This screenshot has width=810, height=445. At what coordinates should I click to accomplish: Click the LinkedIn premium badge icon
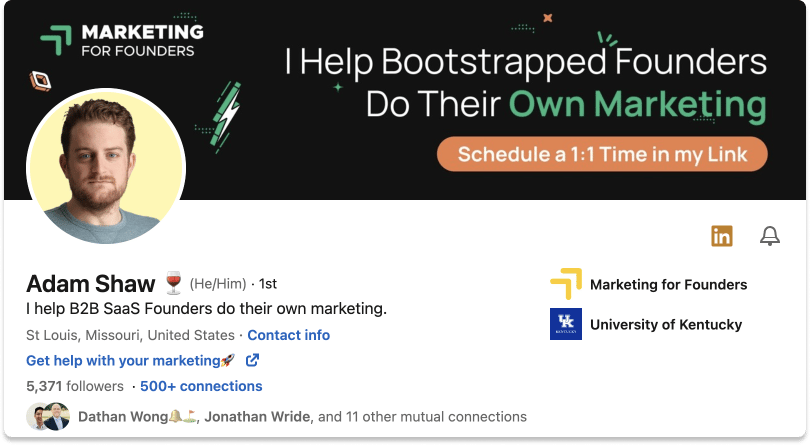[722, 236]
